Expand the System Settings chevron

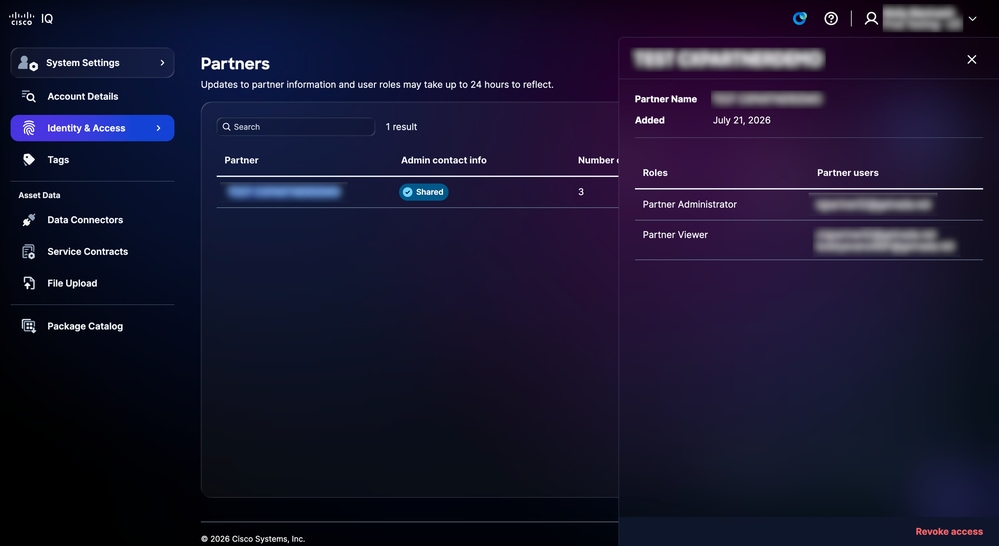point(162,62)
